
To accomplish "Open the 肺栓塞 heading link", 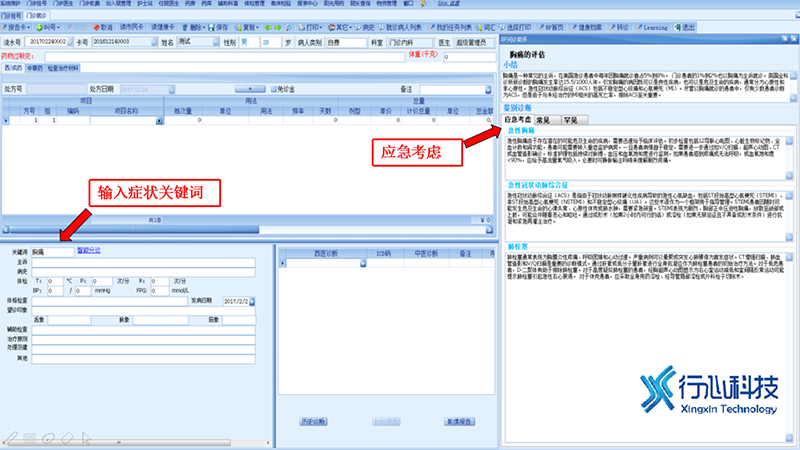I will click(x=517, y=246).
